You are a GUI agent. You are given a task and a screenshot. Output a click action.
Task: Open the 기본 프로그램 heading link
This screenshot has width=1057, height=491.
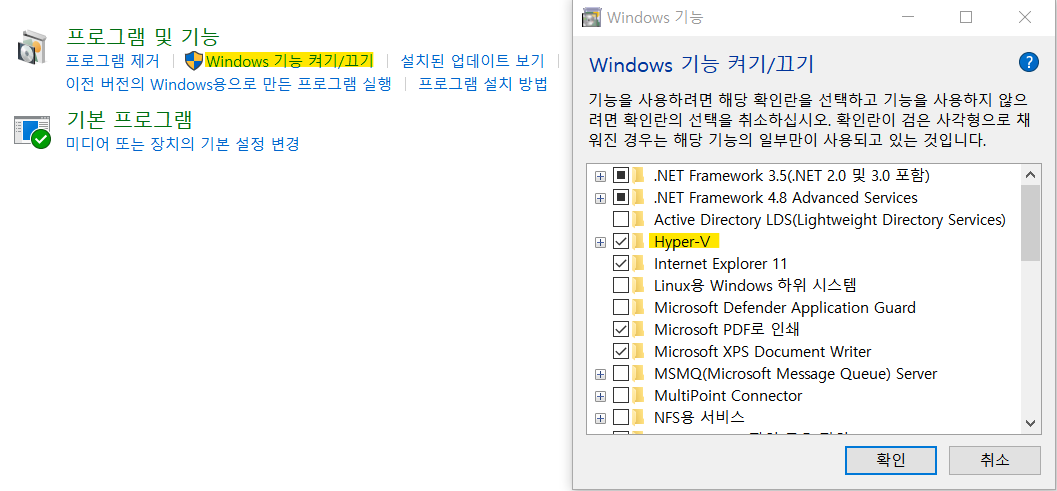(x=129, y=120)
